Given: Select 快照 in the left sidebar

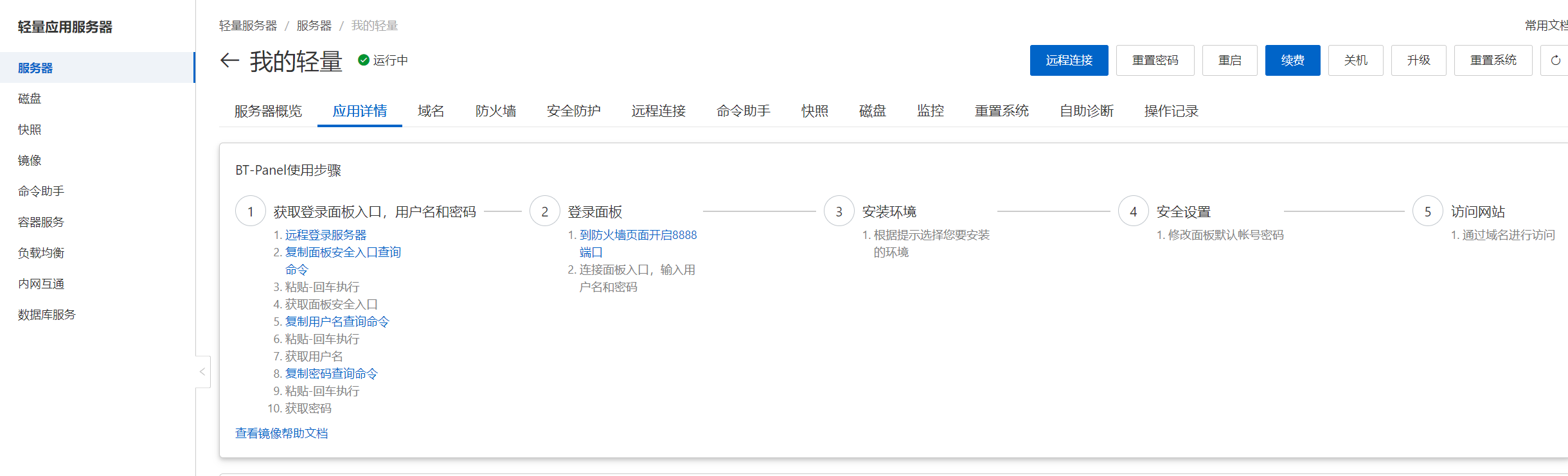Looking at the screenshot, I should coord(97,129).
